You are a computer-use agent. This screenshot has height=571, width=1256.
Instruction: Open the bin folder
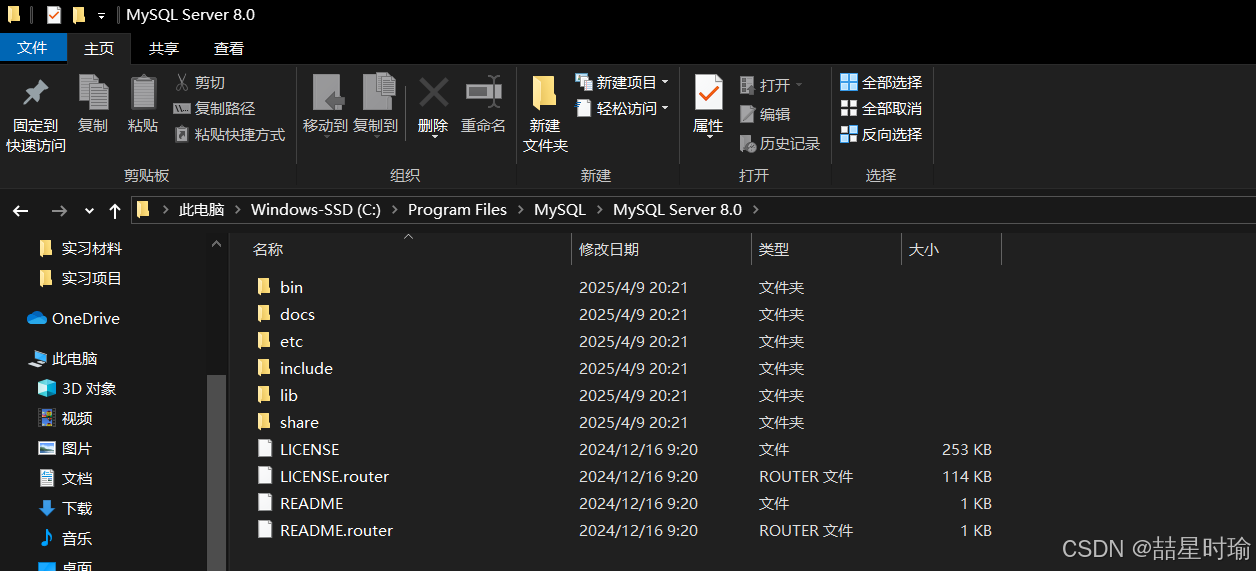(291, 287)
